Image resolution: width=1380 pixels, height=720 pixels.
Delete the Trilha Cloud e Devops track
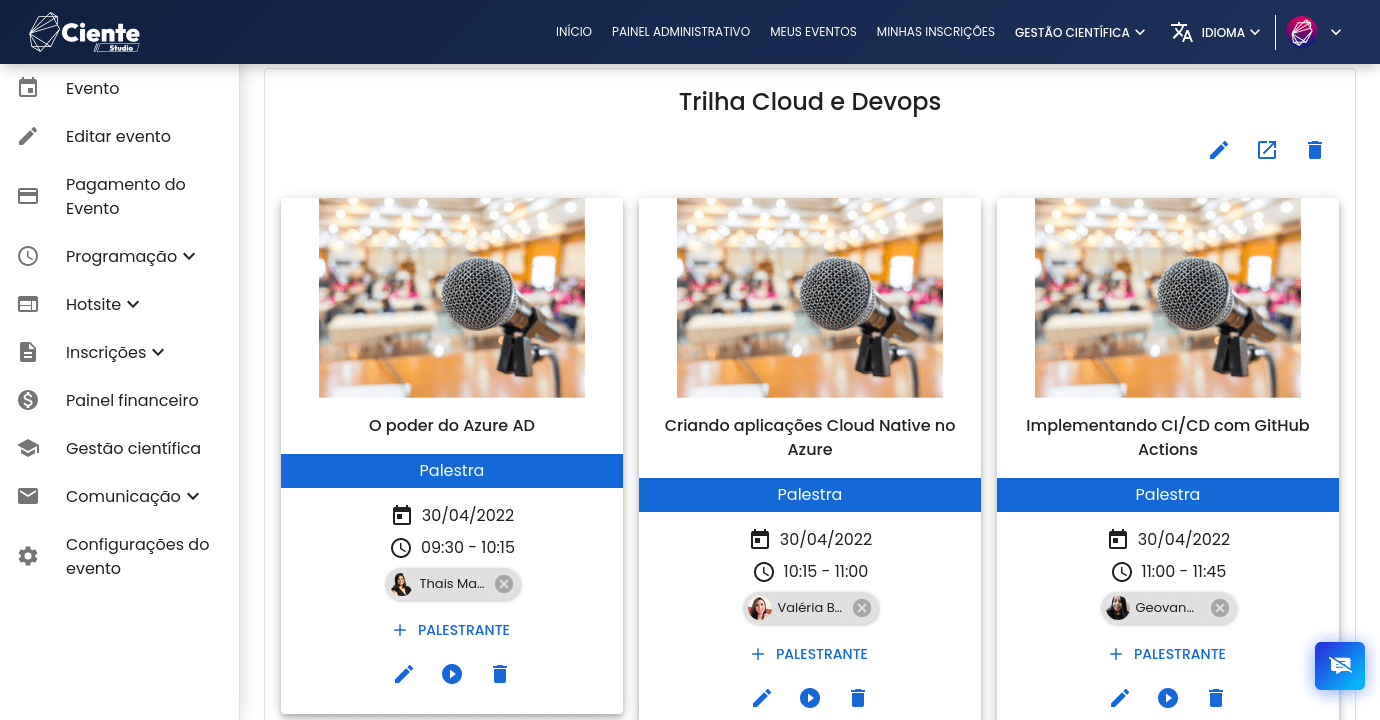pyautogui.click(x=1315, y=150)
